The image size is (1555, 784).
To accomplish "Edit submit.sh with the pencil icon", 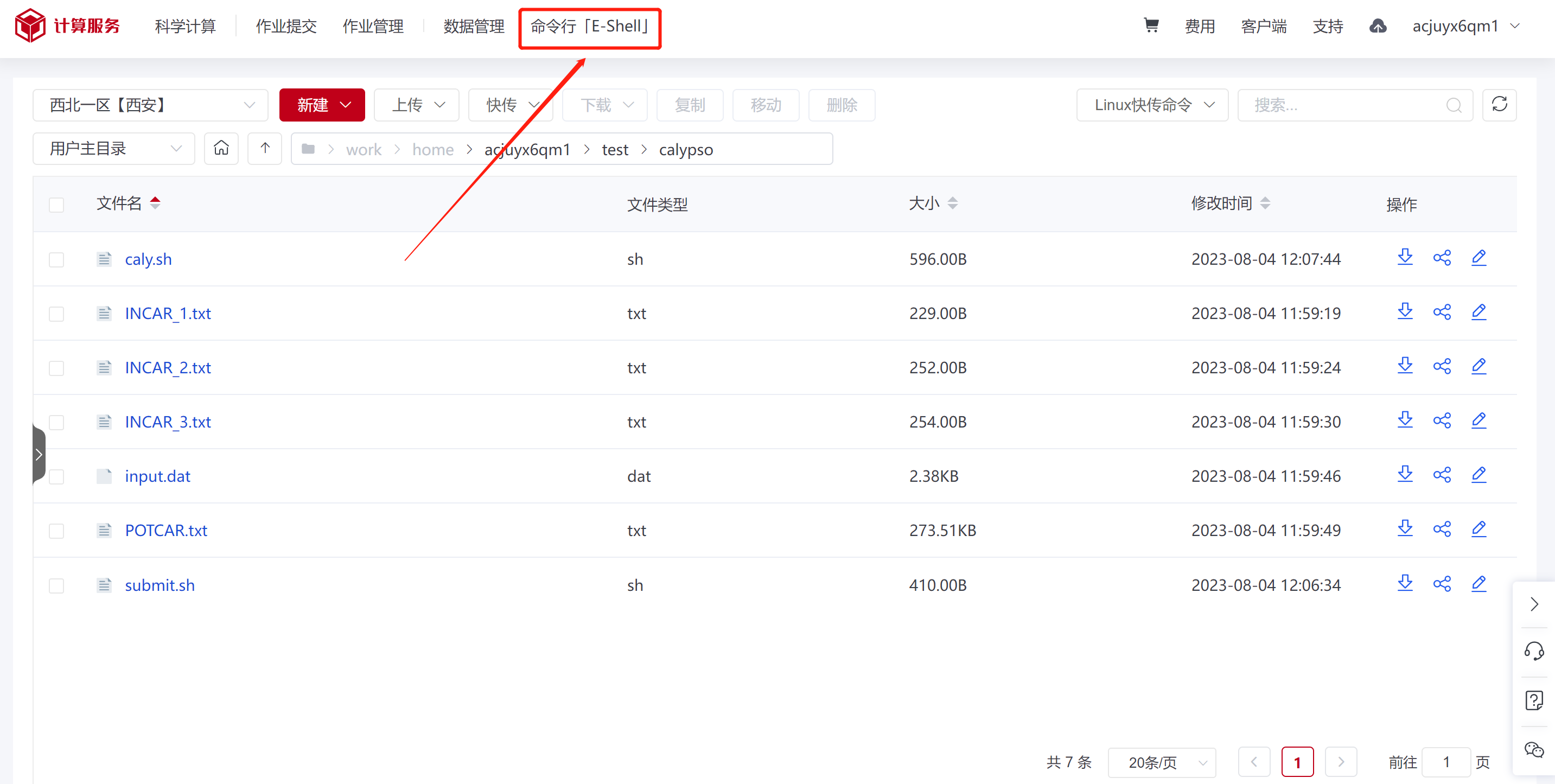I will pyautogui.click(x=1478, y=584).
